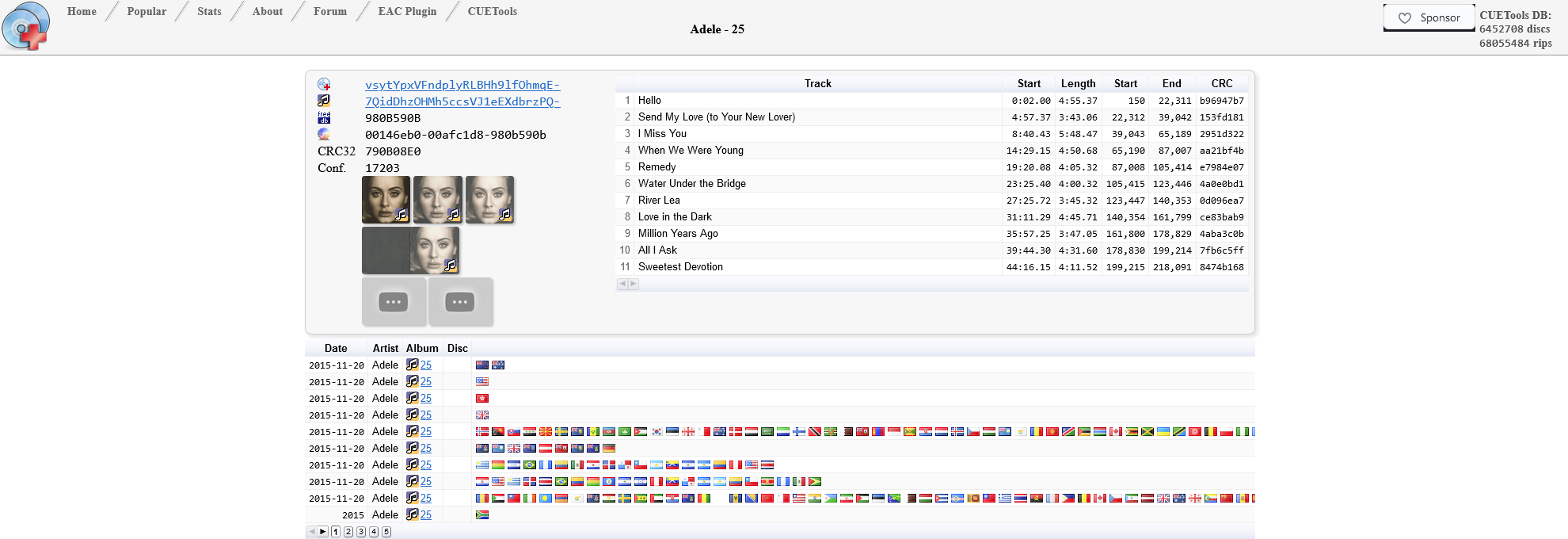Open the 25 album link in the 2015 row
This screenshot has height=539, width=1568.
(426, 514)
